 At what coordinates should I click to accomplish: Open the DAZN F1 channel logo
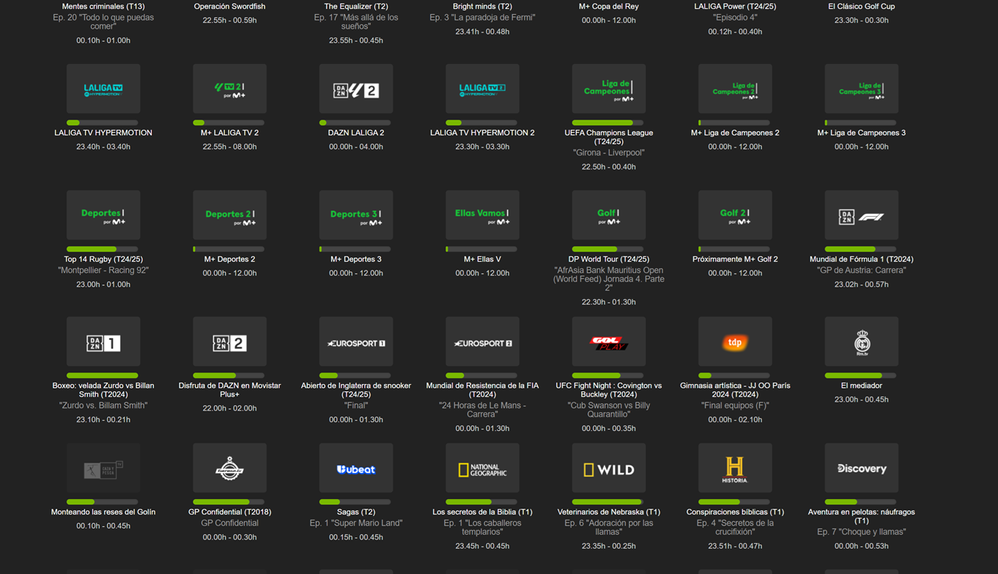(x=861, y=216)
